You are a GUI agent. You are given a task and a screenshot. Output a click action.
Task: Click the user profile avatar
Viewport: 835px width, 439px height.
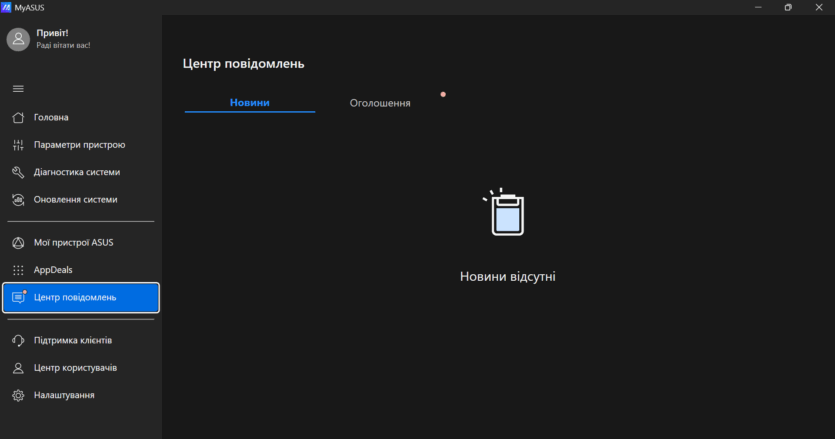(x=18, y=39)
